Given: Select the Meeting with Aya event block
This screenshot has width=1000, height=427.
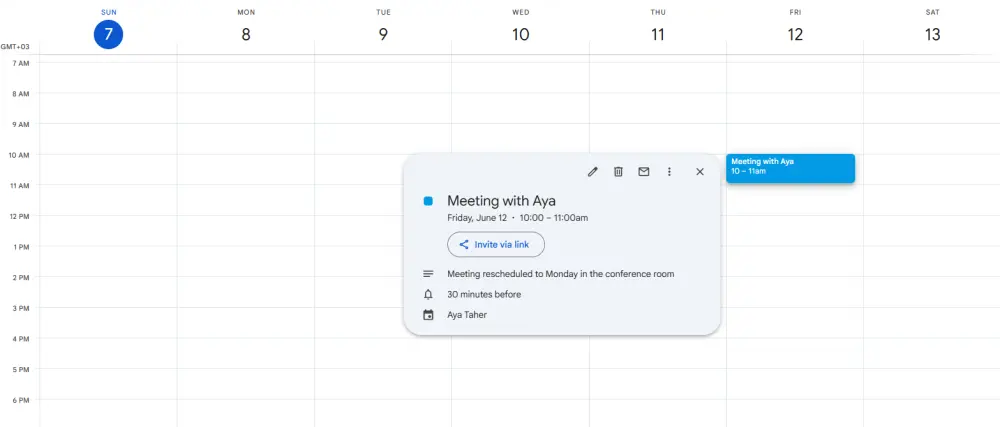Looking at the screenshot, I should tap(790, 168).
